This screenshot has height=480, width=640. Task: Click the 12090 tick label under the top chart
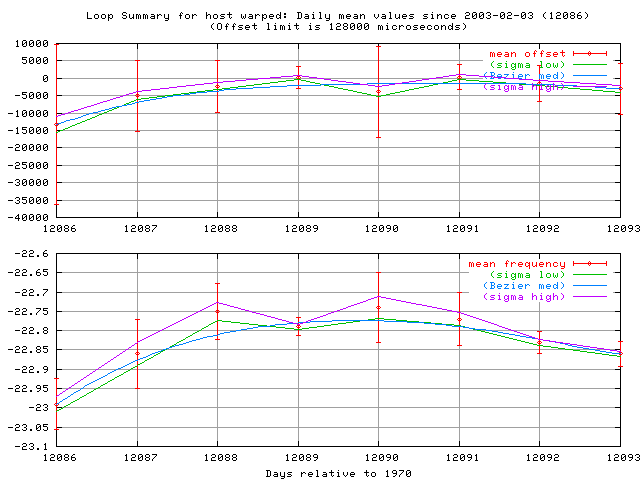[x=378, y=228]
